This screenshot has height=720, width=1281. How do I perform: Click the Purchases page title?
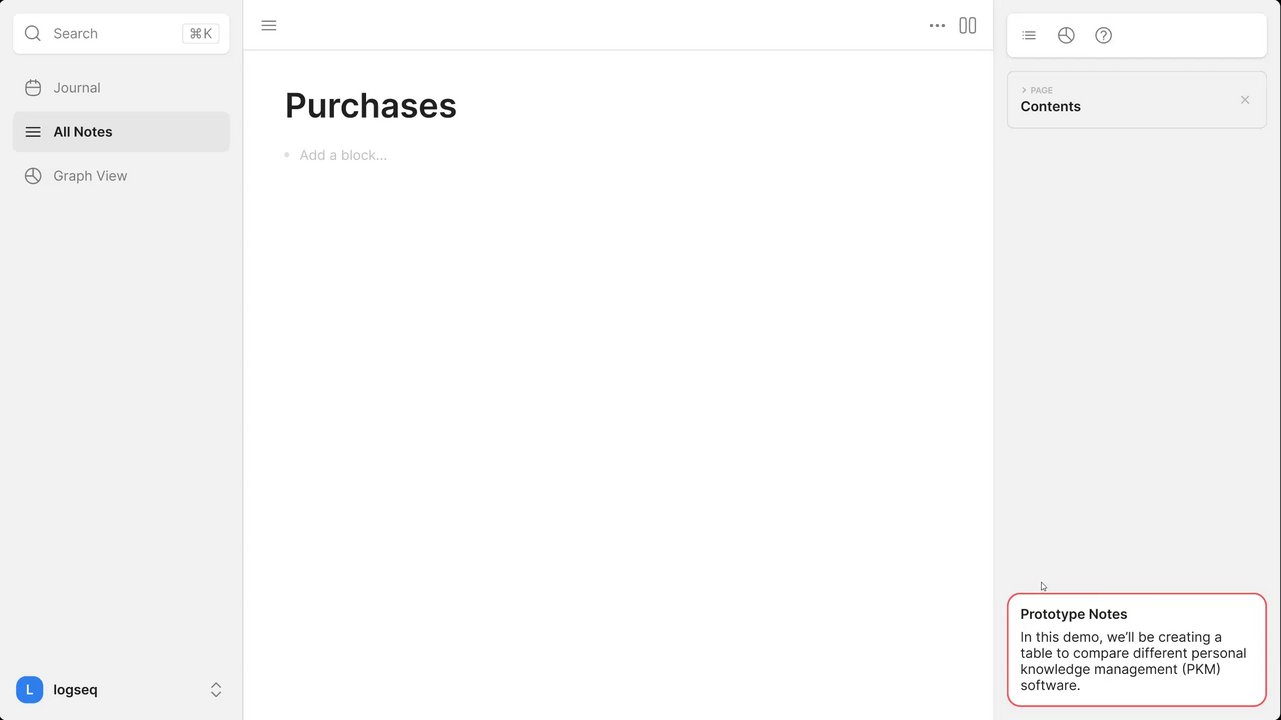pyautogui.click(x=371, y=106)
